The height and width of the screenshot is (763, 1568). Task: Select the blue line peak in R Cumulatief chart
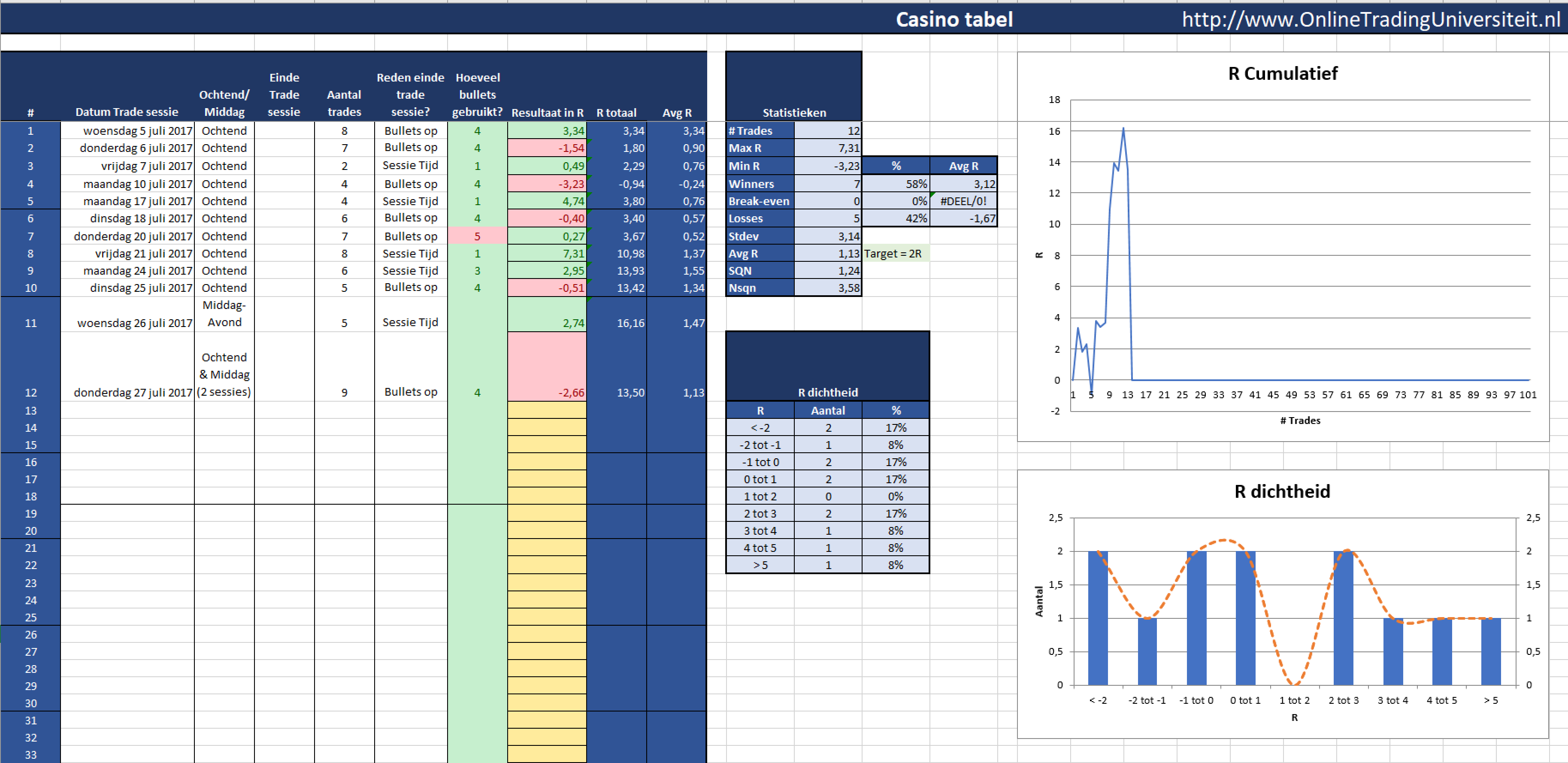tap(1123, 128)
